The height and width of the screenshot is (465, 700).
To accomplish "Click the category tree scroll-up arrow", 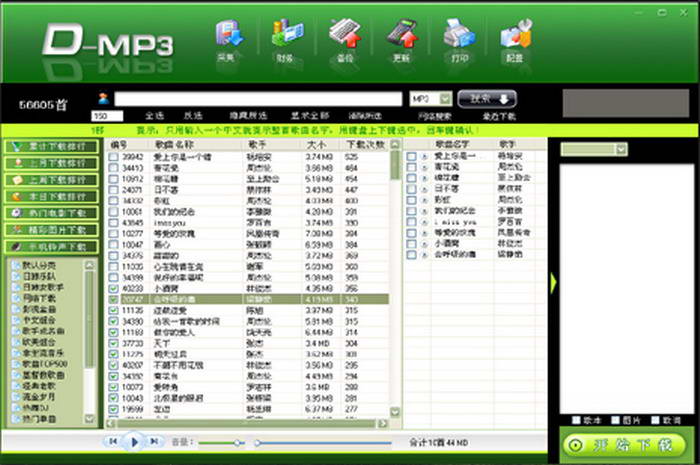I will click(89, 265).
